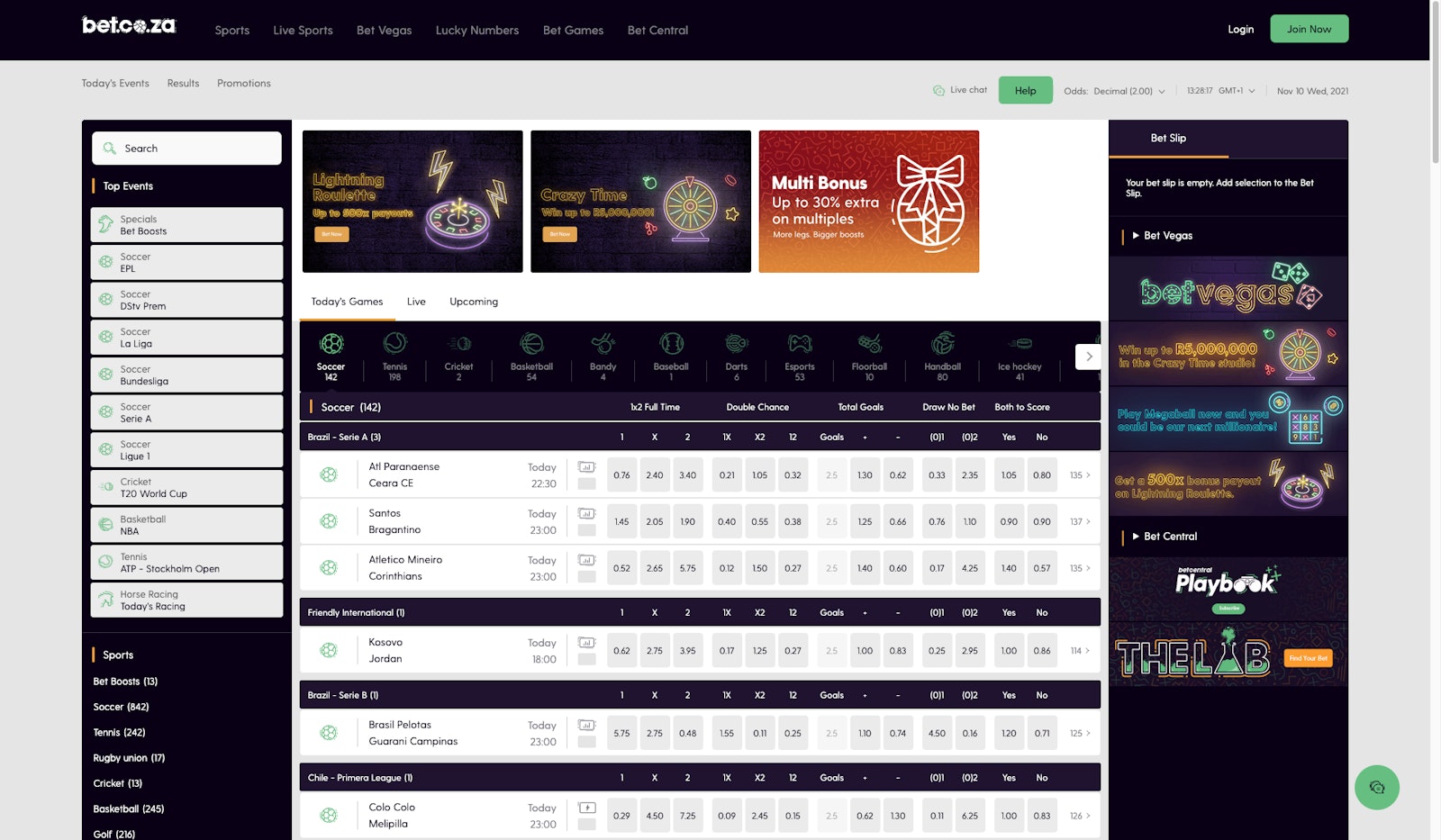The width and height of the screenshot is (1441, 840).
Task: Open Lucky Numbers in top menu
Action: point(476,31)
